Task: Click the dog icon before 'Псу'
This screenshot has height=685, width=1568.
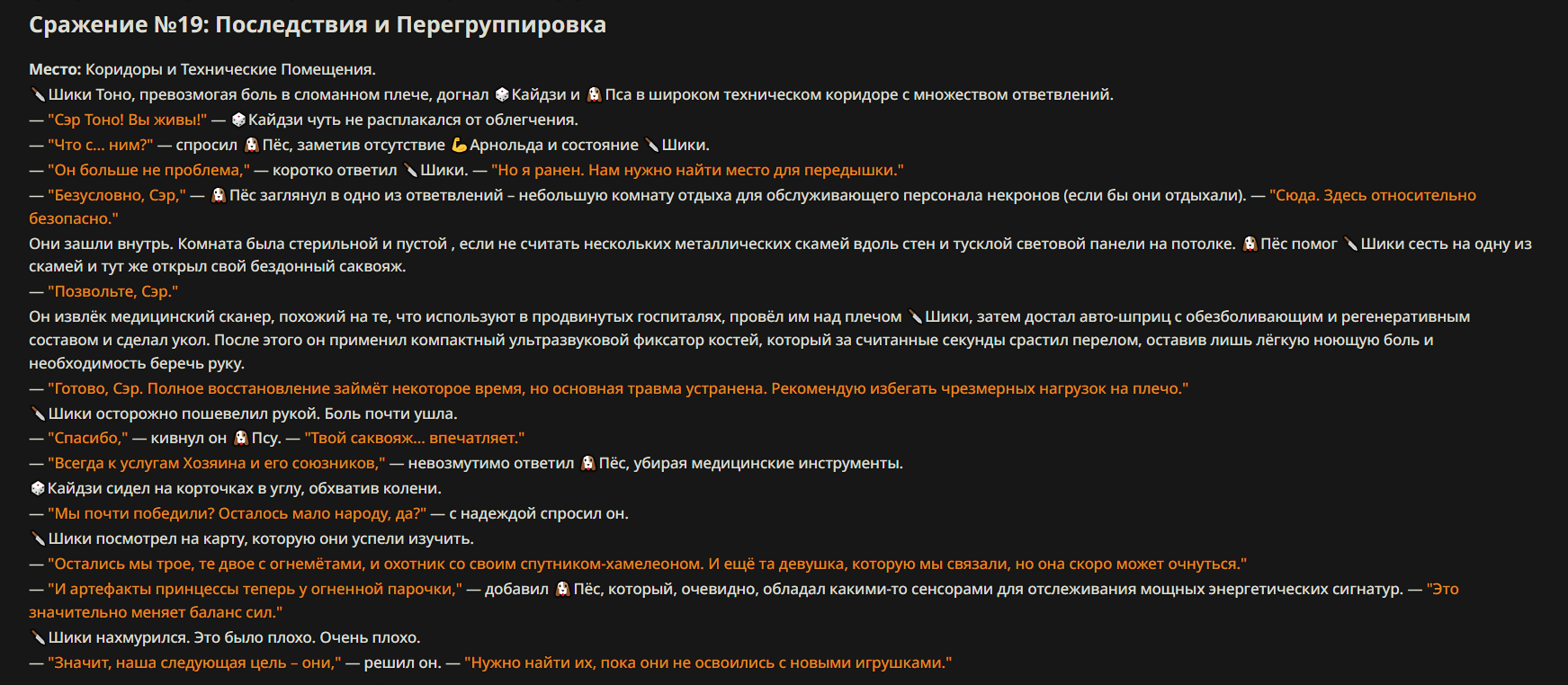Action: tap(241, 438)
